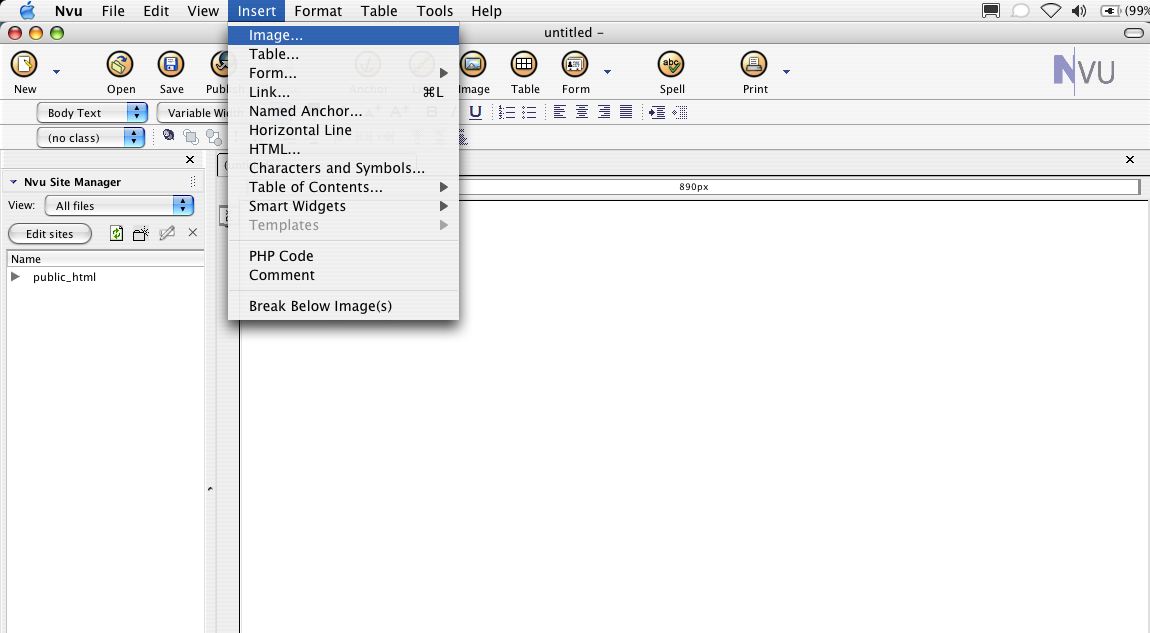
Task: Toggle align center for the paragraph
Action: pos(582,113)
